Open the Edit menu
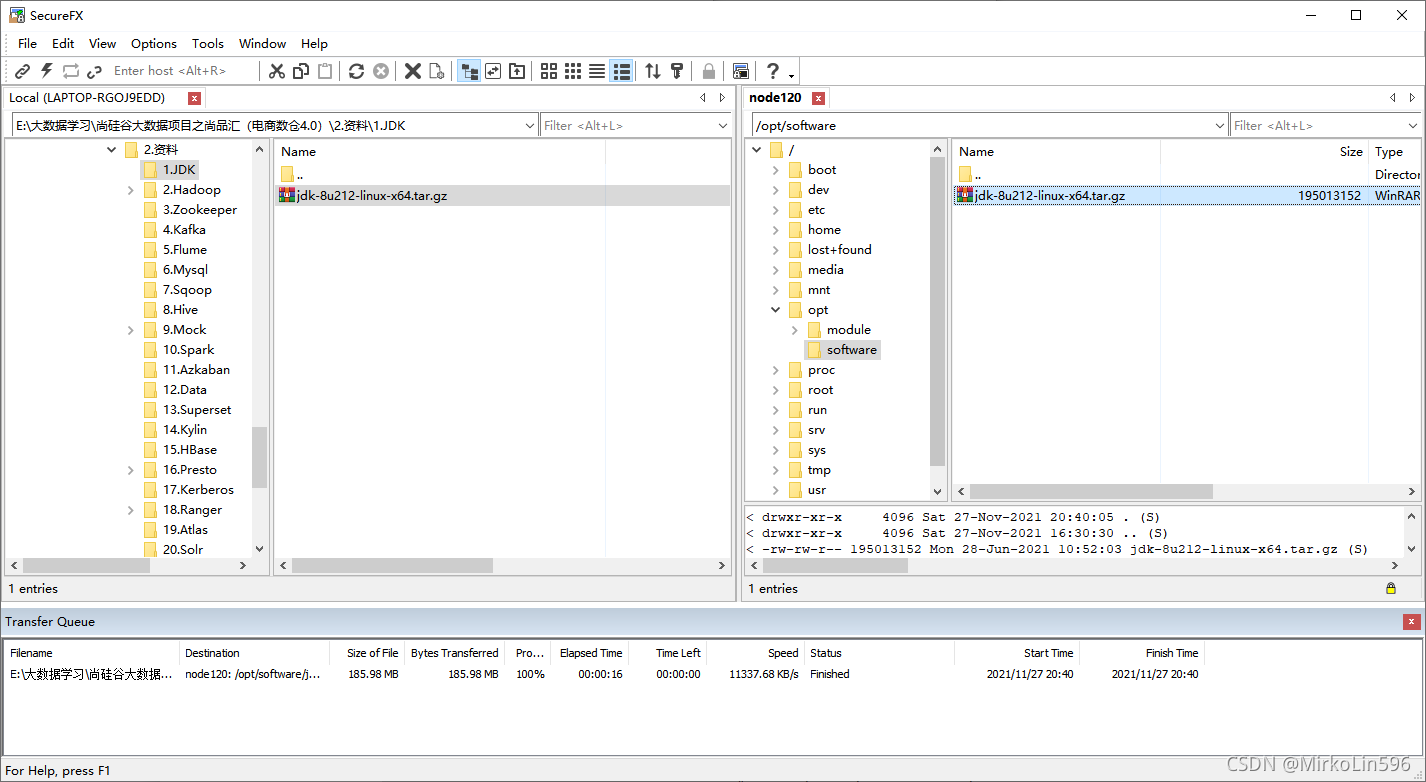The width and height of the screenshot is (1426, 782). [63, 43]
